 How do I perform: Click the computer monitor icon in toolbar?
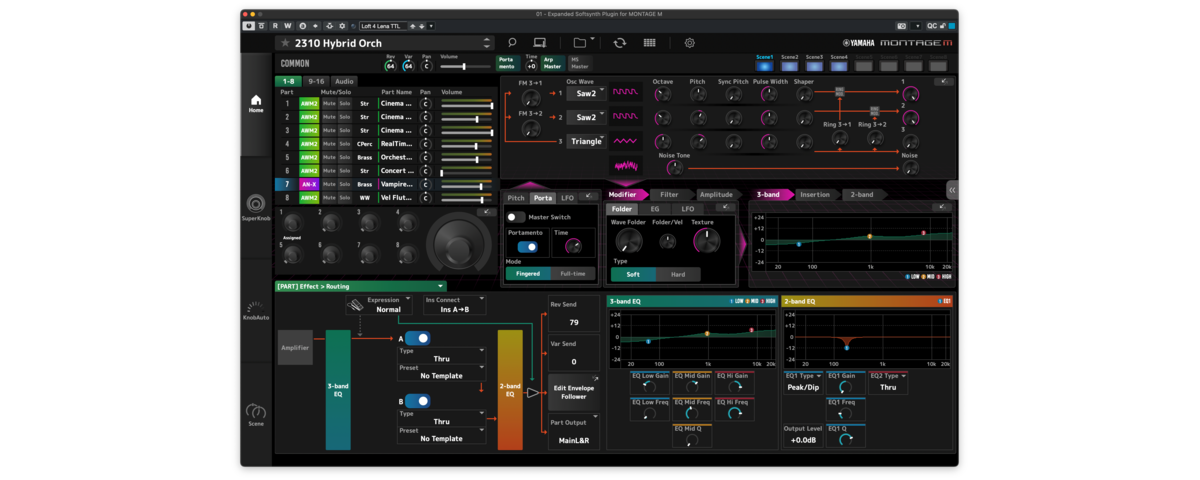coord(539,43)
